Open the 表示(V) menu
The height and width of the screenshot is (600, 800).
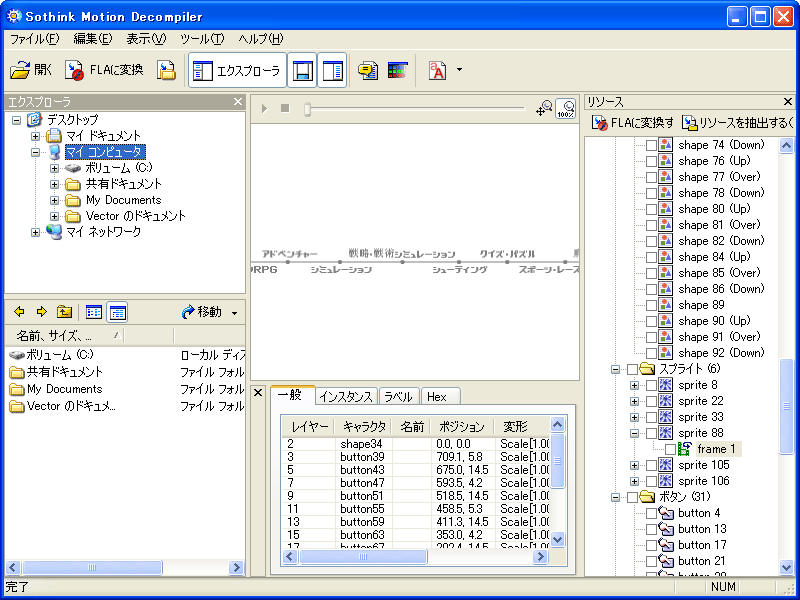click(x=146, y=39)
